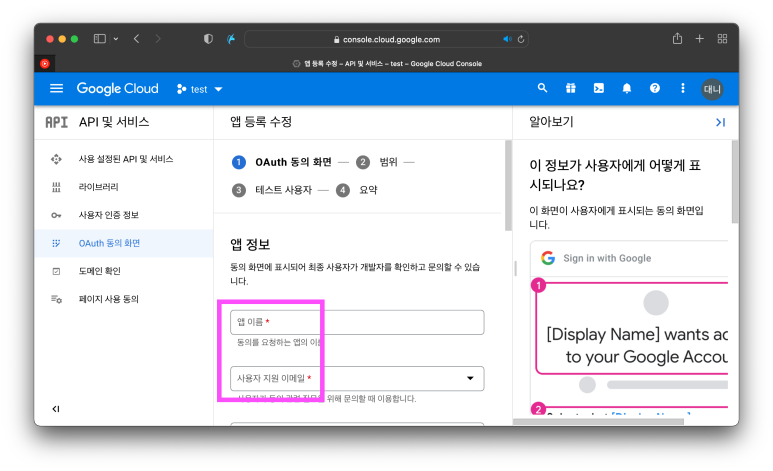Open the notifications bell

pos(627,88)
